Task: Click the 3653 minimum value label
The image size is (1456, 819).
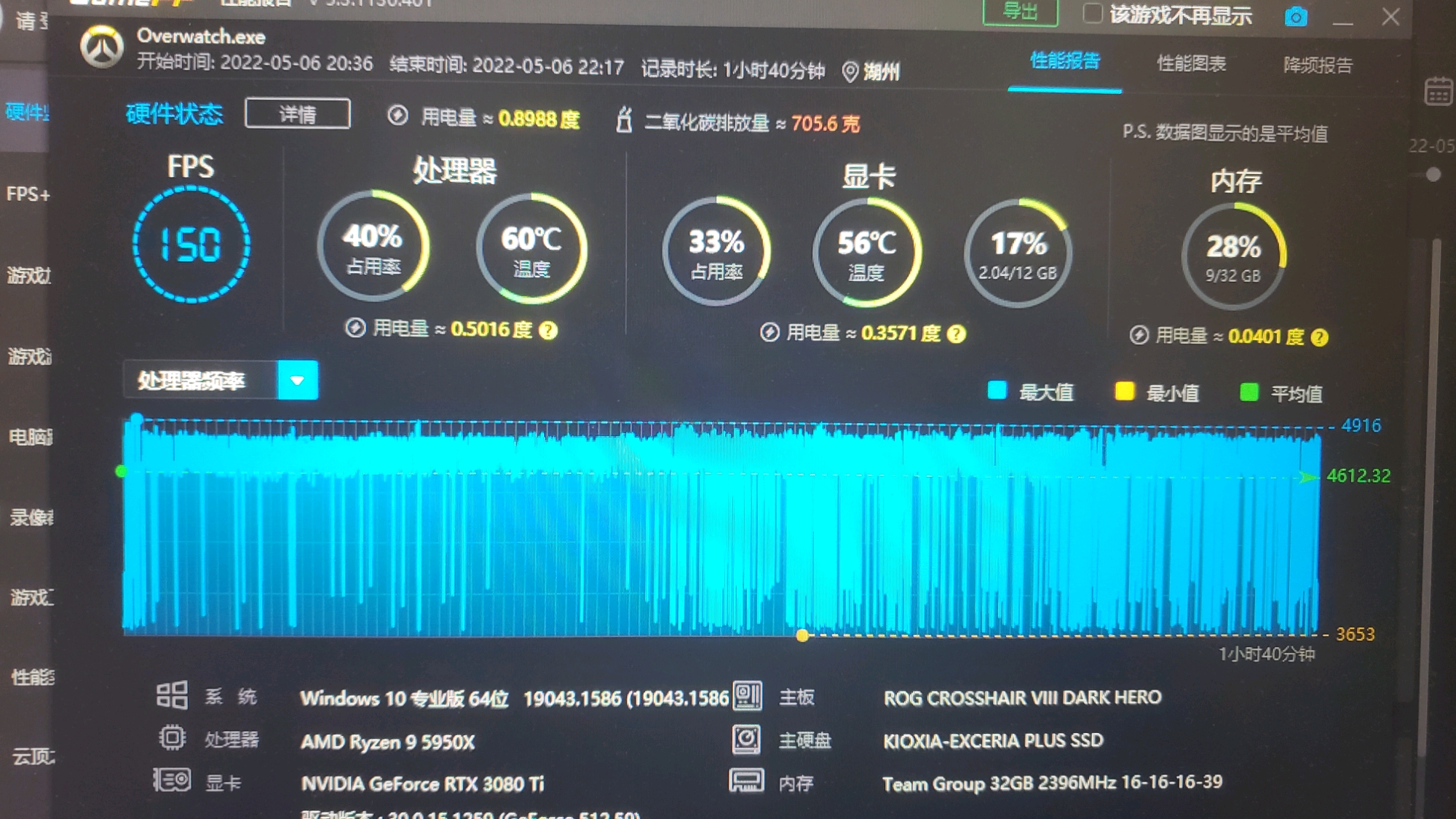Action: (x=1356, y=634)
